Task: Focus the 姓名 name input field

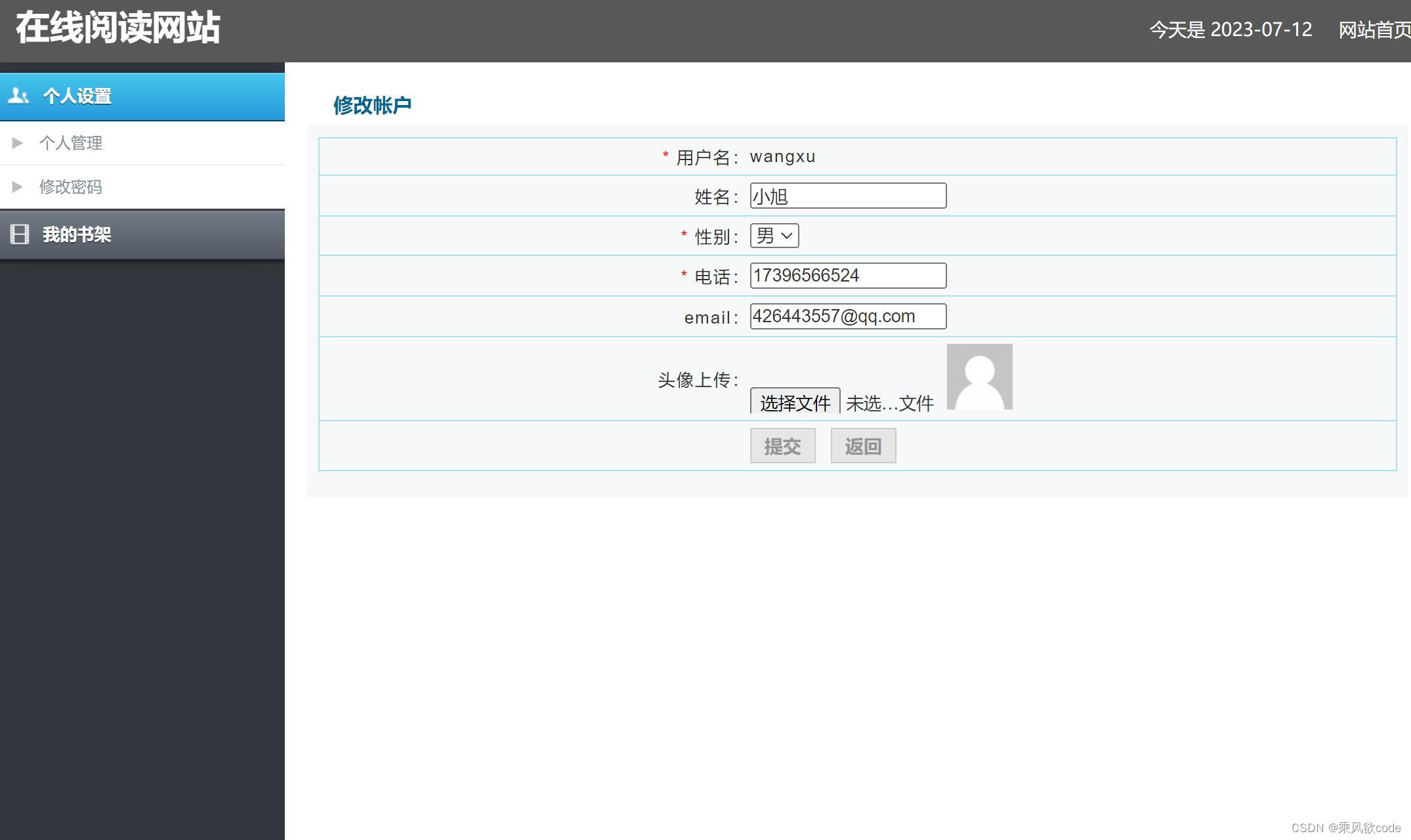Action: click(848, 196)
